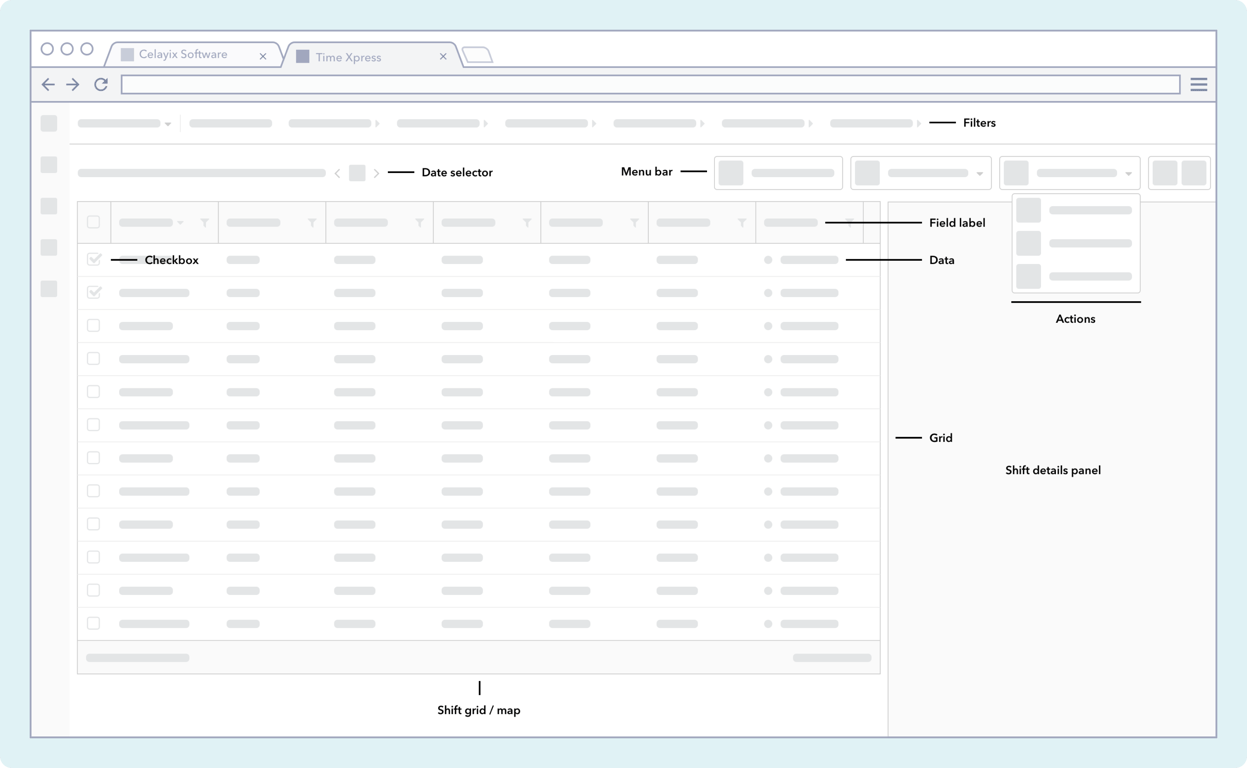The height and width of the screenshot is (768, 1247).
Task: Click the filter funnel in the third column header
Action: coord(420,223)
